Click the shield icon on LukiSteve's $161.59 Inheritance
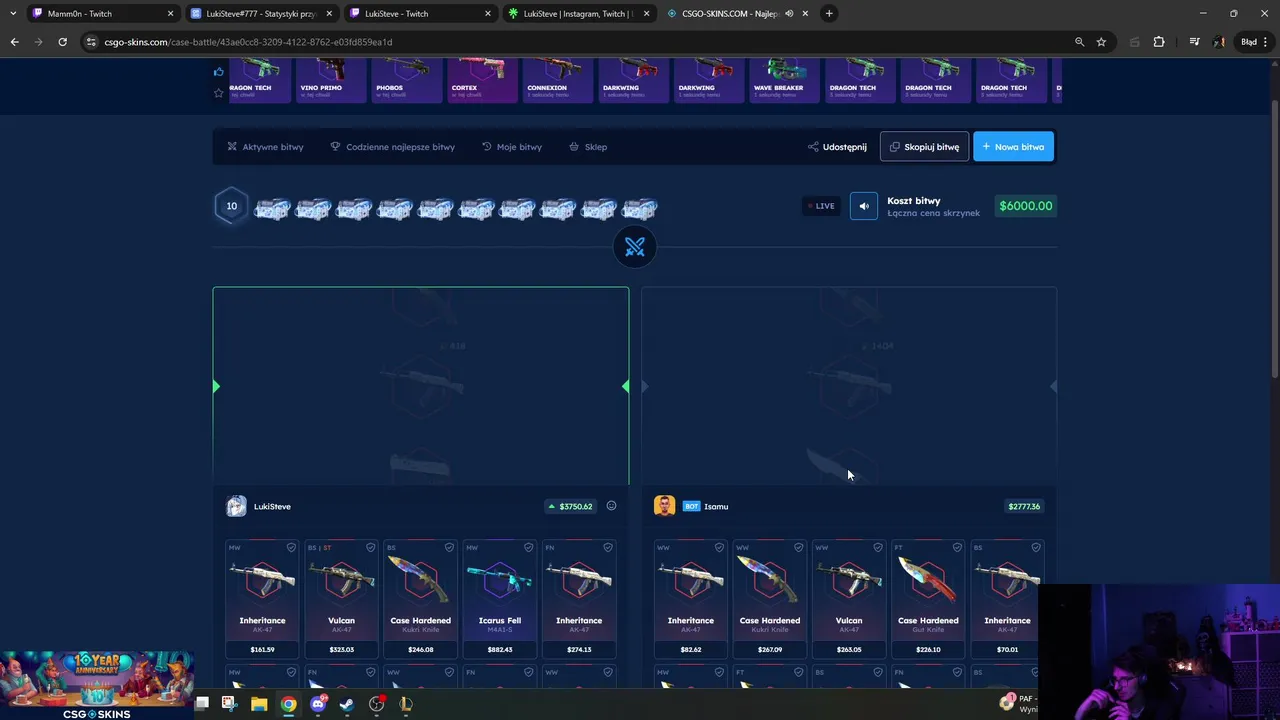Screen dimensions: 1280x720 coord(291,548)
